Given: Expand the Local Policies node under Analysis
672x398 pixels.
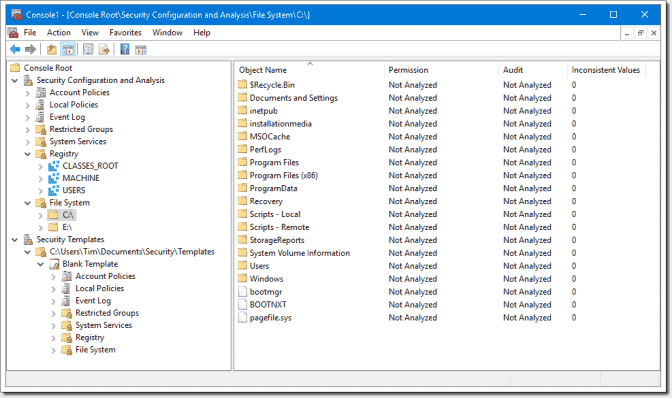Looking at the screenshot, I should tap(28, 105).
